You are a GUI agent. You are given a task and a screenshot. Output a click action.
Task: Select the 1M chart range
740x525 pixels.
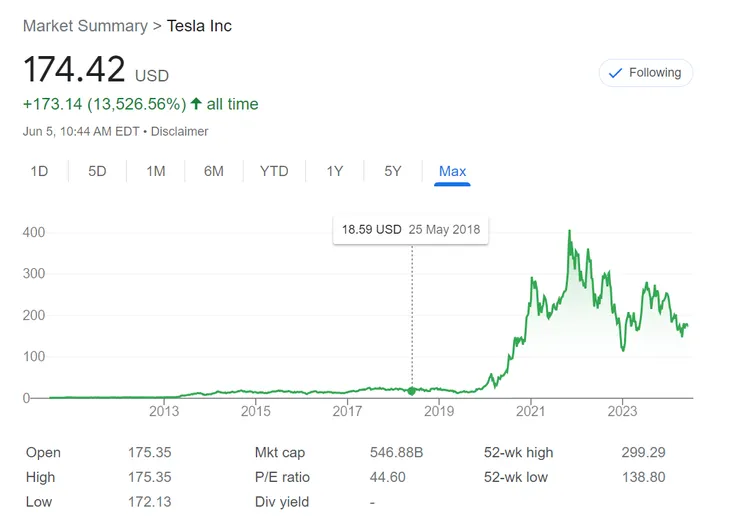(155, 171)
